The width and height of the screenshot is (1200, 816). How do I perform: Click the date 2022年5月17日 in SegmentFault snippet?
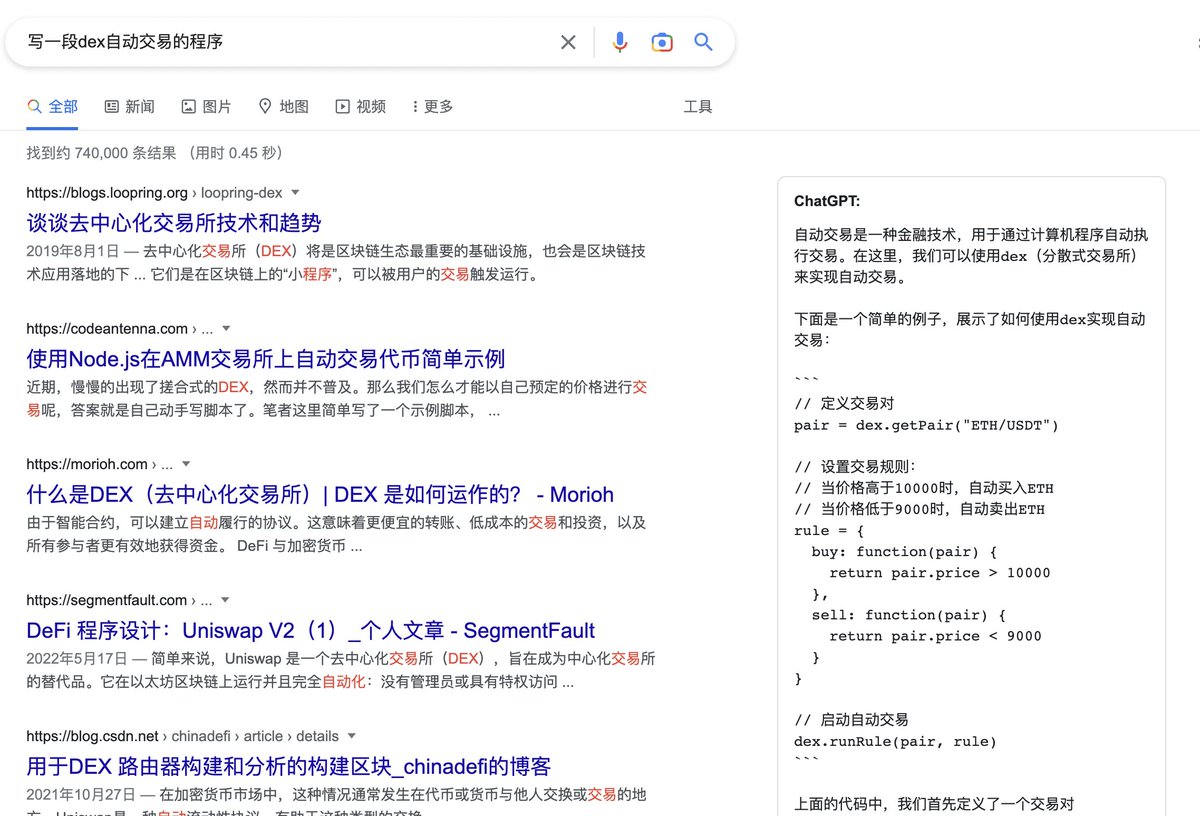point(76,658)
